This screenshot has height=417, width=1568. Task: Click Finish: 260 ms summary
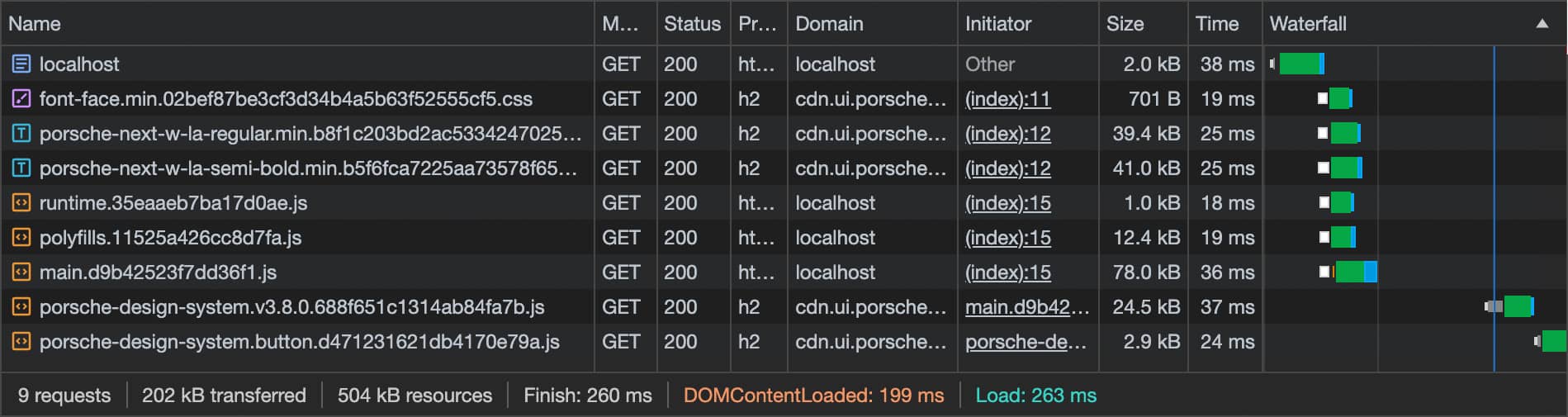pyautogui.click(x=588, y=396)
